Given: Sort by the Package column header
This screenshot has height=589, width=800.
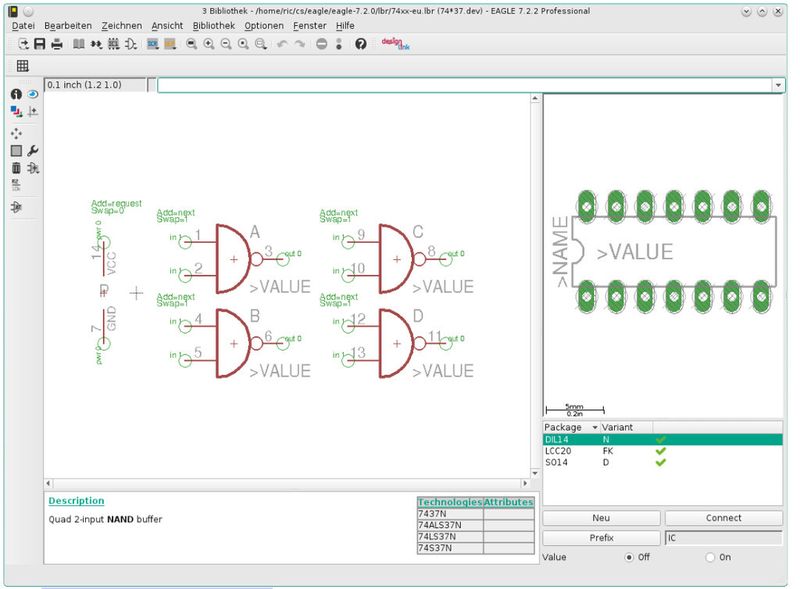Looking at the screenshot, I should pyautogui.click(x=571, y=427).
